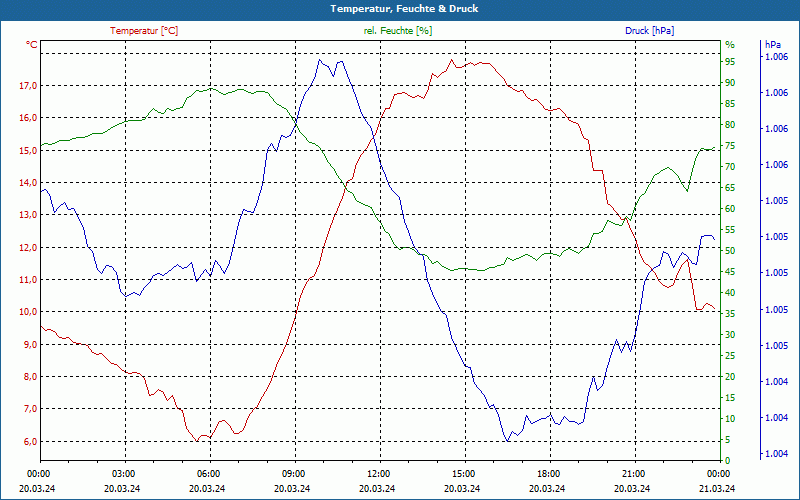Click the 6,0 value on temperature axis
Image resolution: width=800 pixels, height=500 pixels.
tap(30, 441)
